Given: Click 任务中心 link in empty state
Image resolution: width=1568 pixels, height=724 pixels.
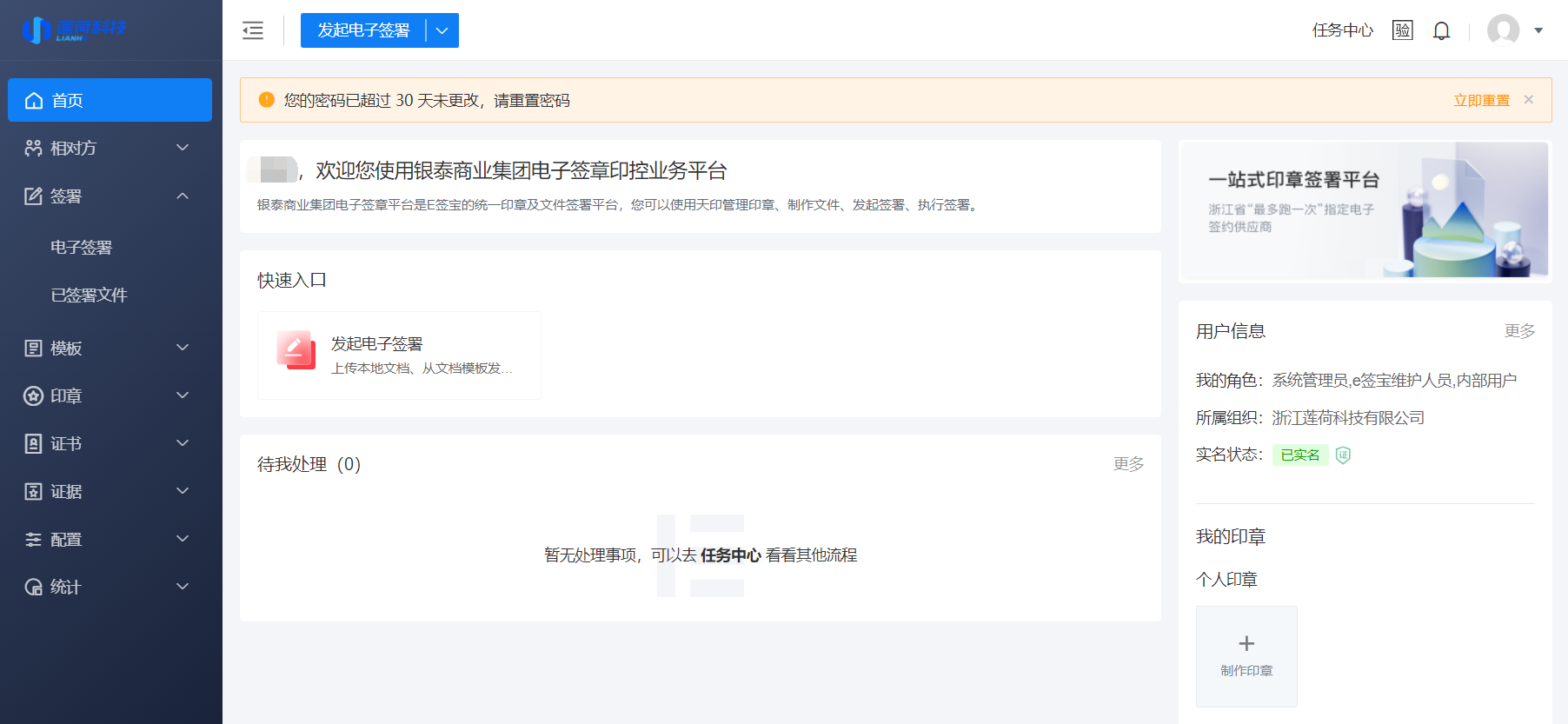Looking at the screenshot, I should [731, 555].
